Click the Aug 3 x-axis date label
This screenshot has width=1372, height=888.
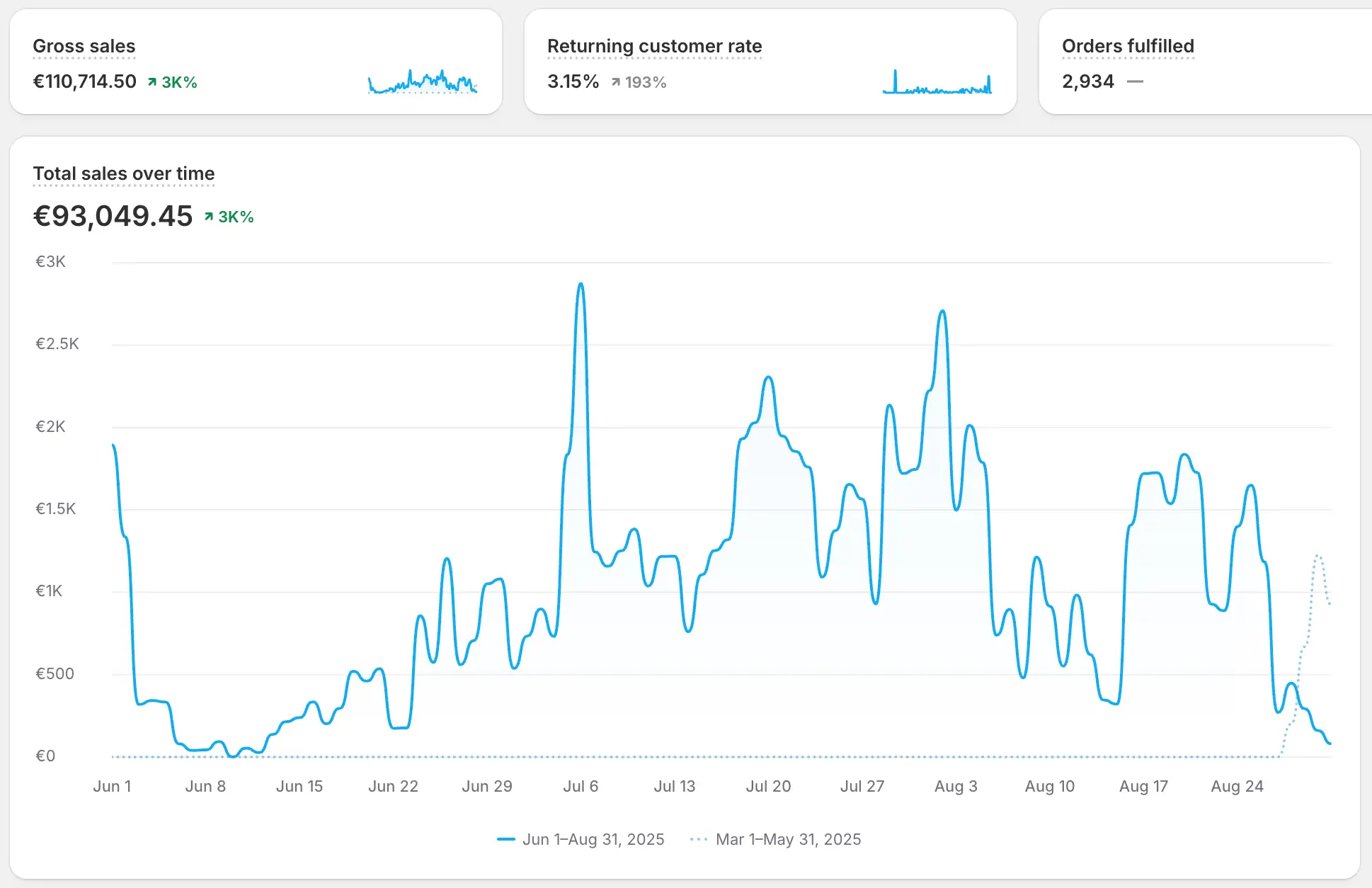(x=956, y=786)
